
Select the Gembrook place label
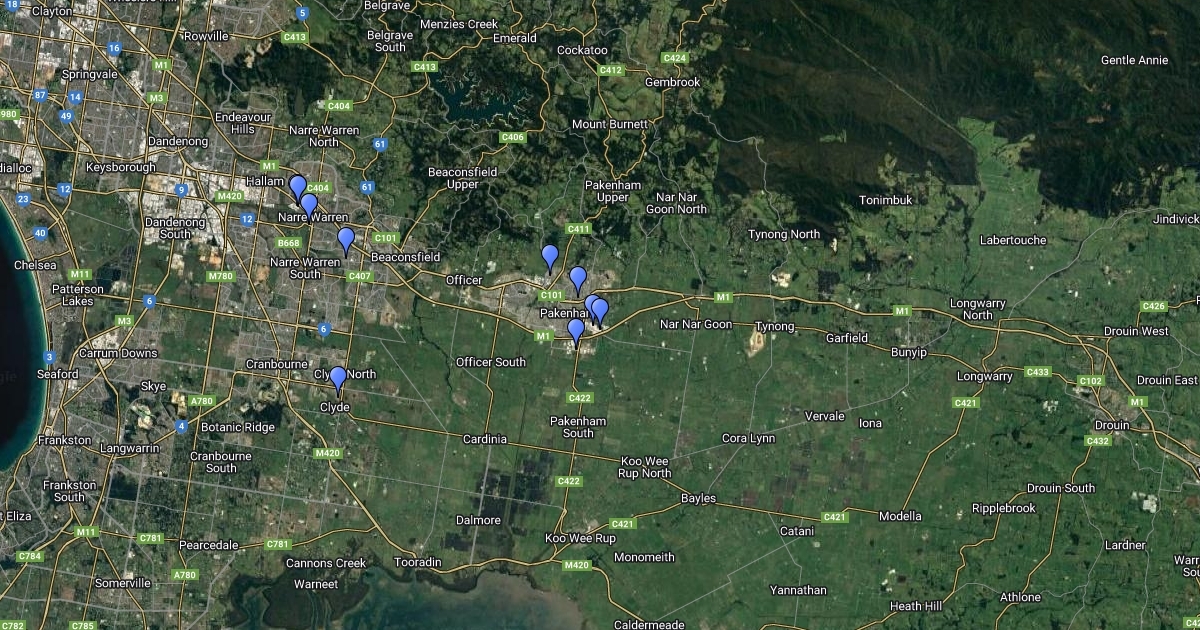673,82
